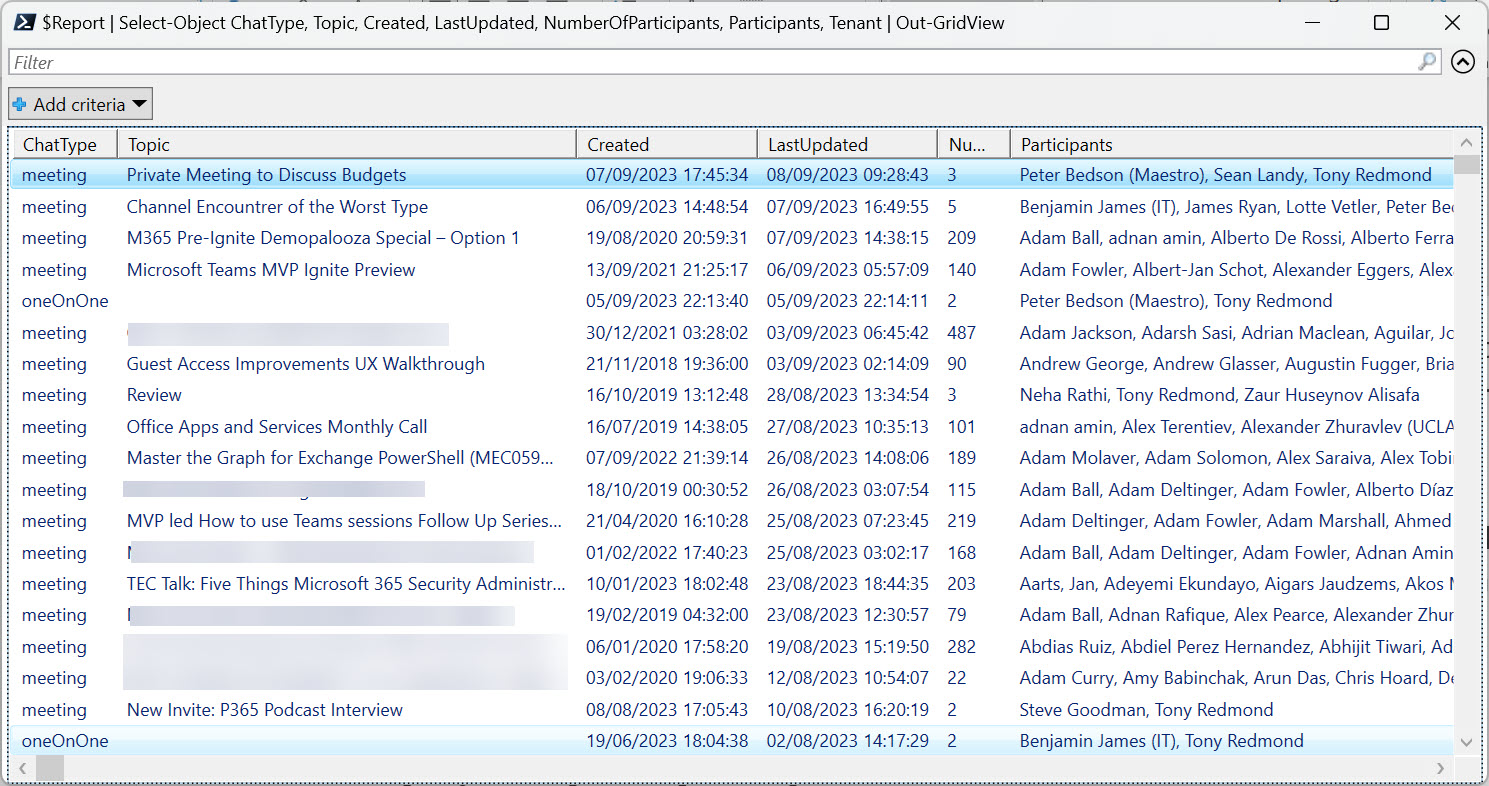The width and height of the screenshot is (1489, 786).
Task: Open the Add criteria dropdown
Action: click(80, 104)
